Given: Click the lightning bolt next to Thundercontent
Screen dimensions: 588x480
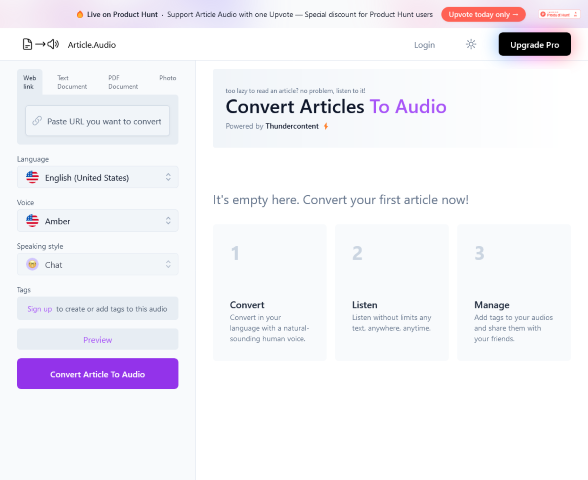Looking at the screenshot, I should [x=326, y=126].
